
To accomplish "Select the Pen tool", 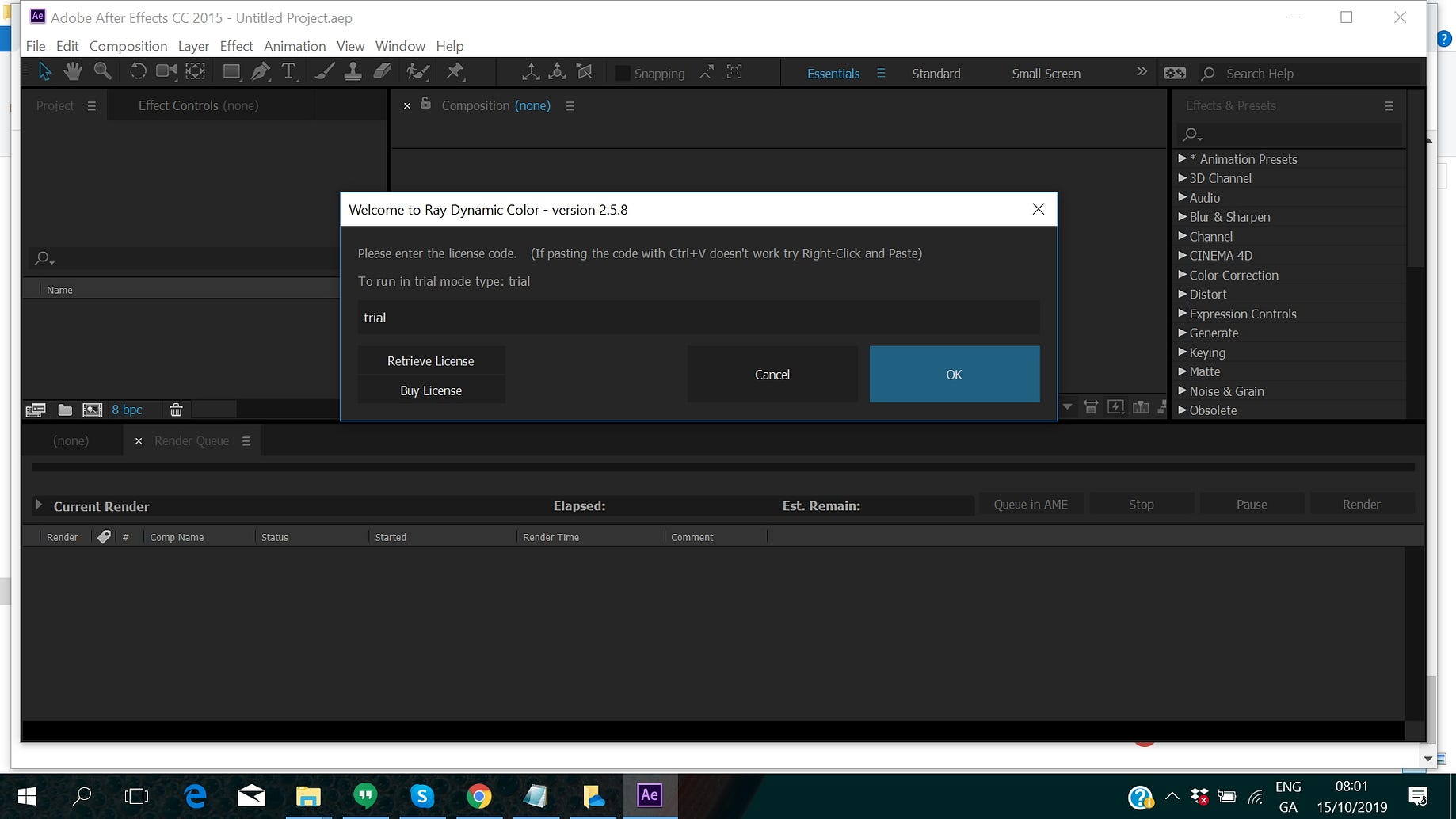I will (x=260, y=72).
